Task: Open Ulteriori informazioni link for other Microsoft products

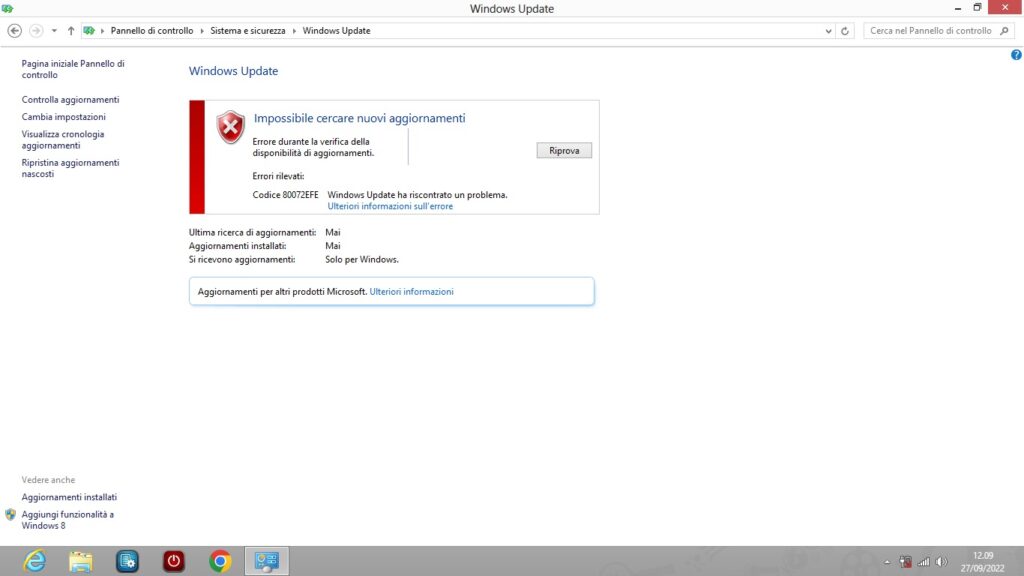Action: pyautogui.click(x=411, y=292)
